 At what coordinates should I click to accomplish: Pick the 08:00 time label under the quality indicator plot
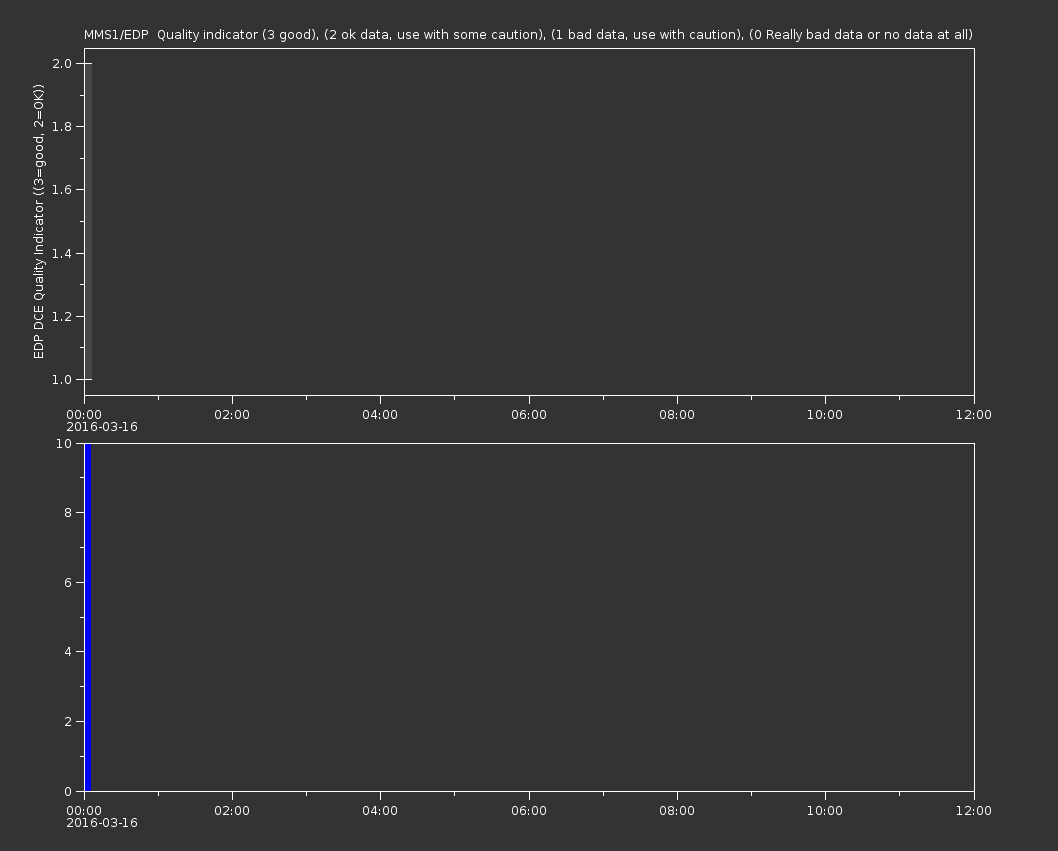(x=677, y=414)
